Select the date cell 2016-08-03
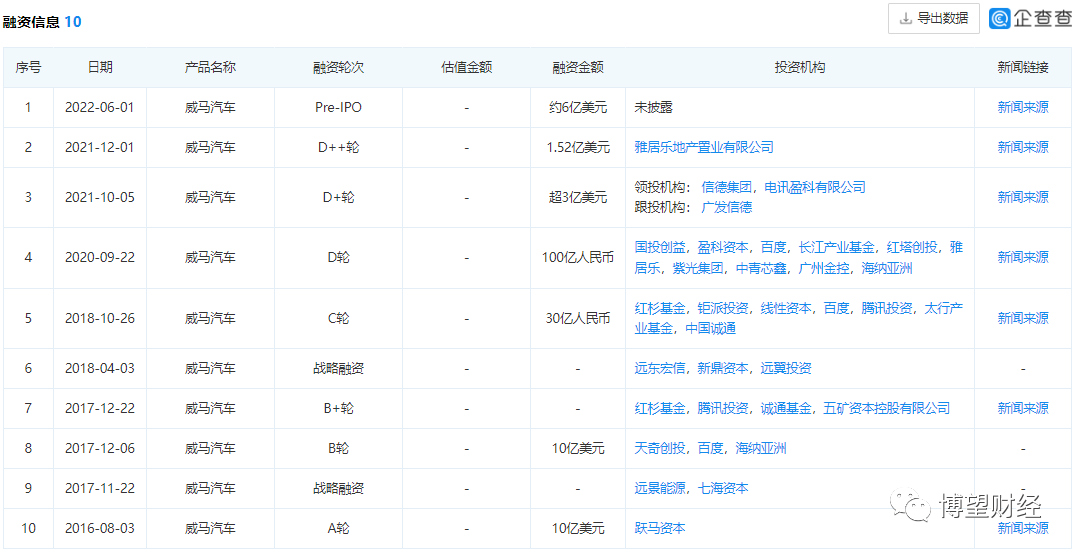 click(100, 528)
